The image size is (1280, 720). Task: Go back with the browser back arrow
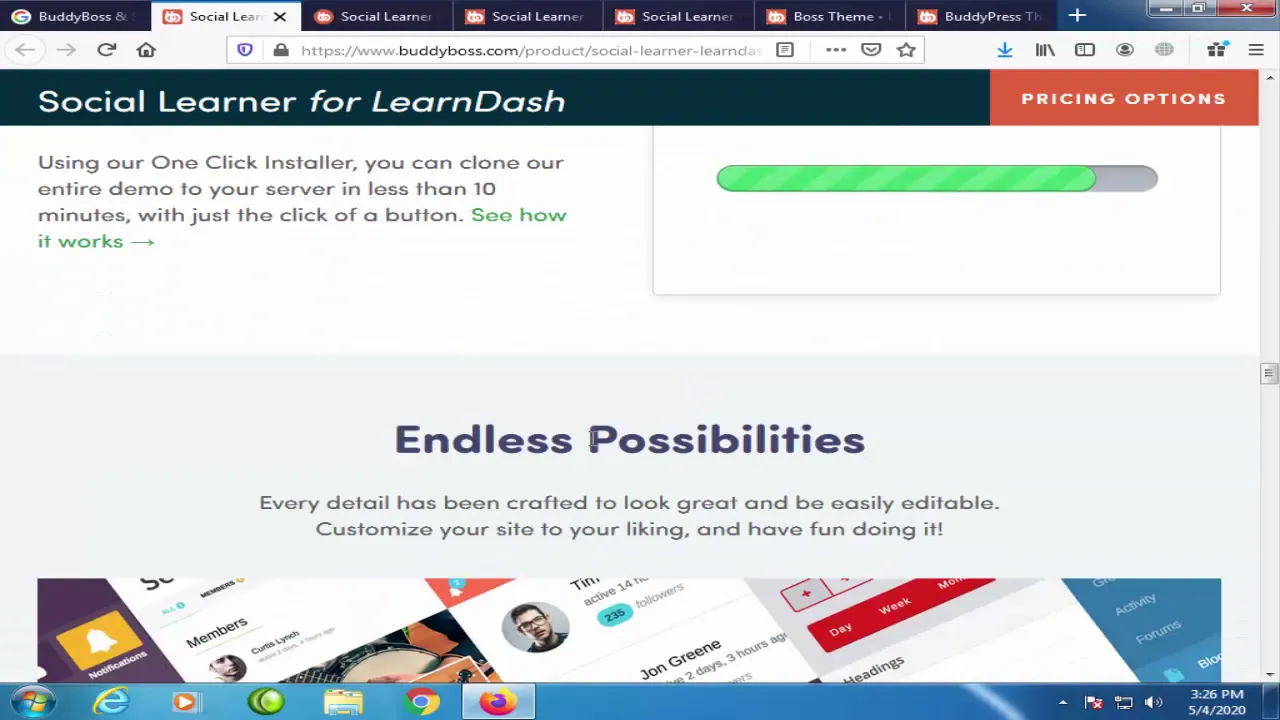(x=25, y=50)
